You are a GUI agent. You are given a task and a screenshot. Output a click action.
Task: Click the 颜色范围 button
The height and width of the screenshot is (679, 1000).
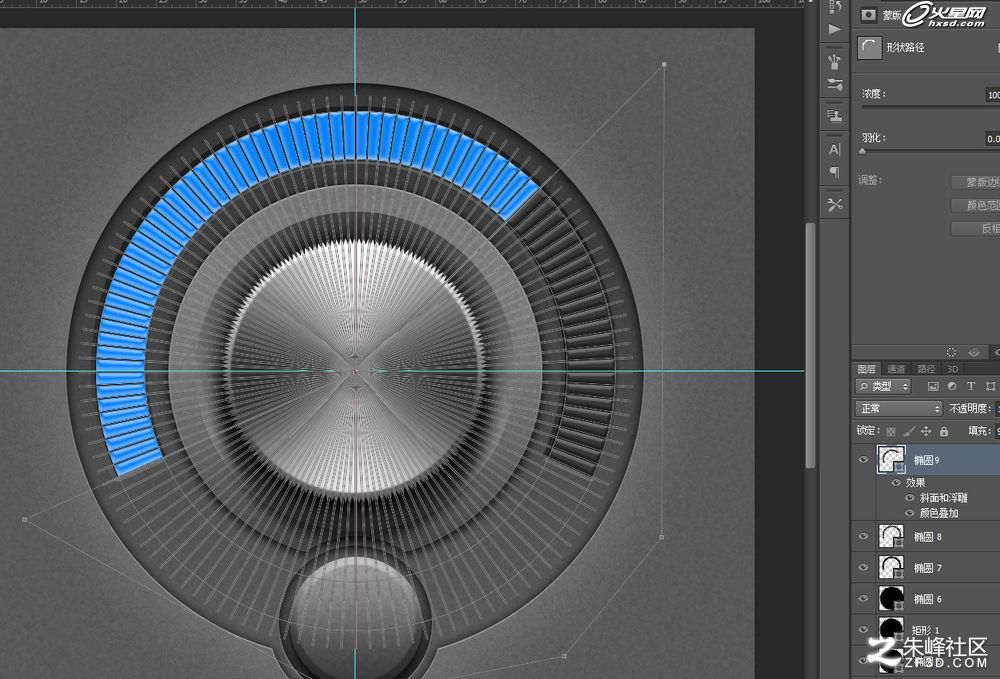pyautogui.click(x=975, y=205)
